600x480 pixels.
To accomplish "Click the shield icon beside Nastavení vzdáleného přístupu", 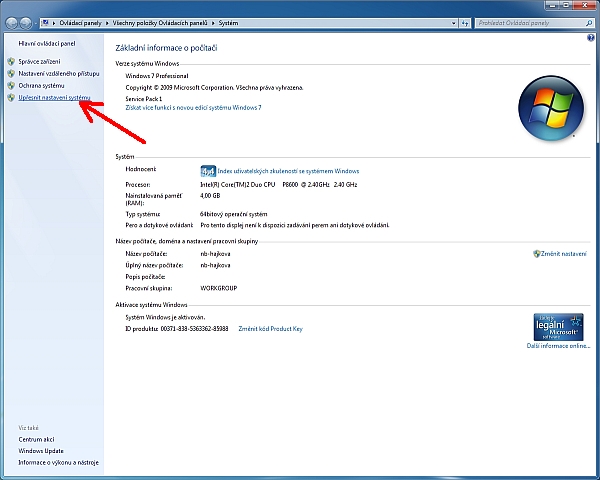I will coord(11,74).
